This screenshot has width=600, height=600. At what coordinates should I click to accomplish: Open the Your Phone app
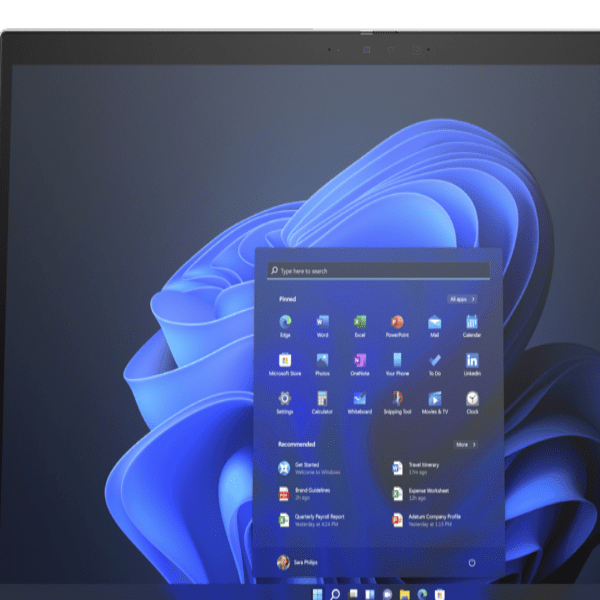pos(397,364)
